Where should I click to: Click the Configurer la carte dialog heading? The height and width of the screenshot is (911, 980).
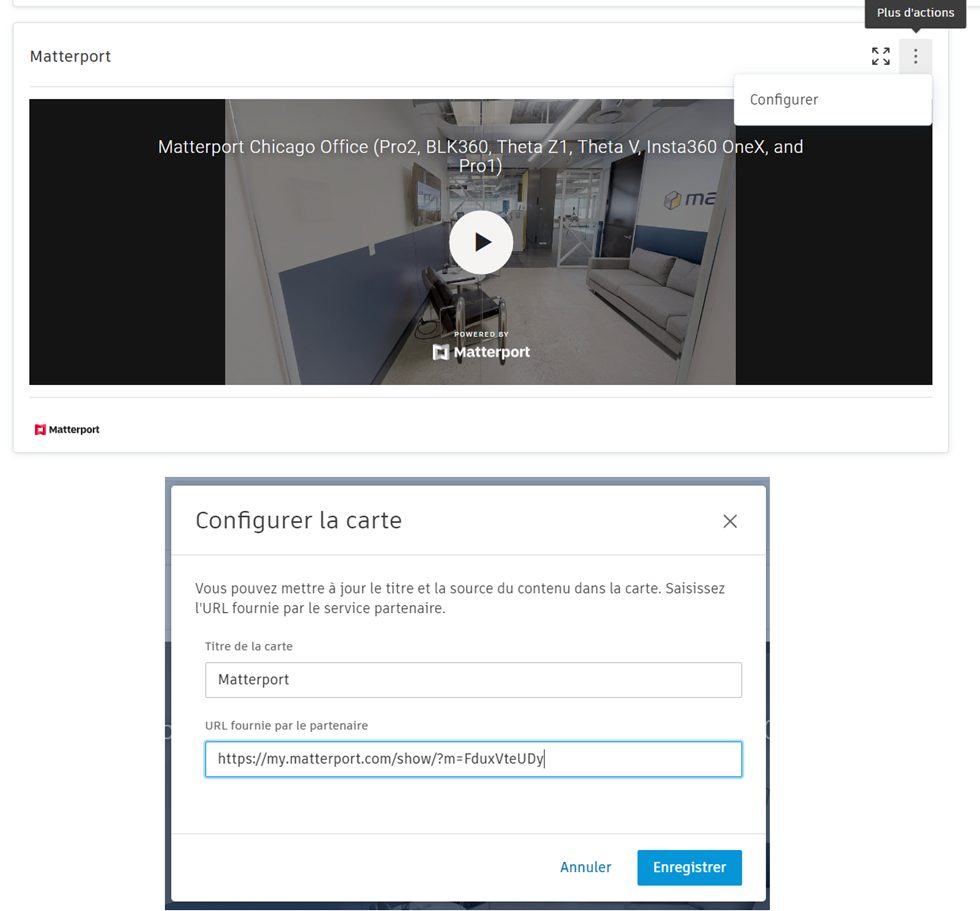click(299, 520)
